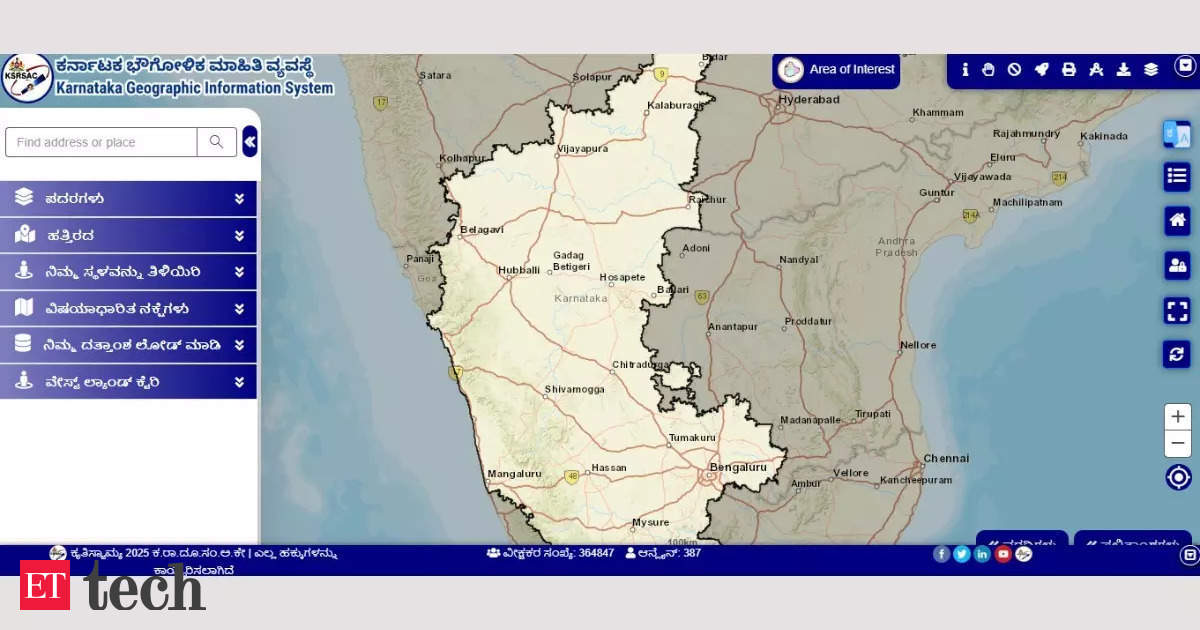Image resolution: width=1200 pixels, height=630 pixels.
Task: Click the download icon in top toolbar
Action: (1123, 70)
